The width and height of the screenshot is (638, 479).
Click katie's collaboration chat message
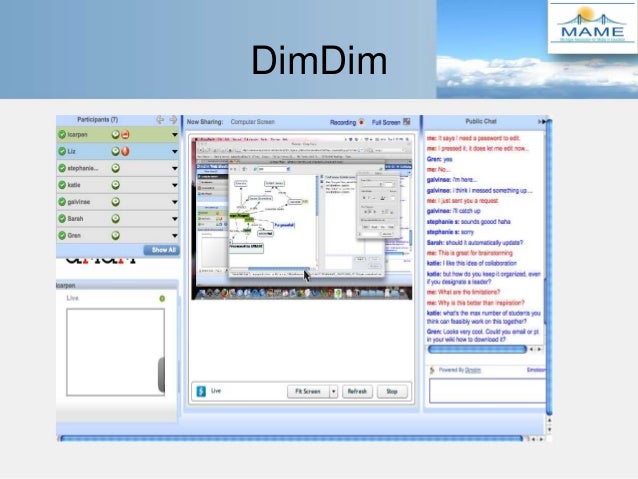471,263
